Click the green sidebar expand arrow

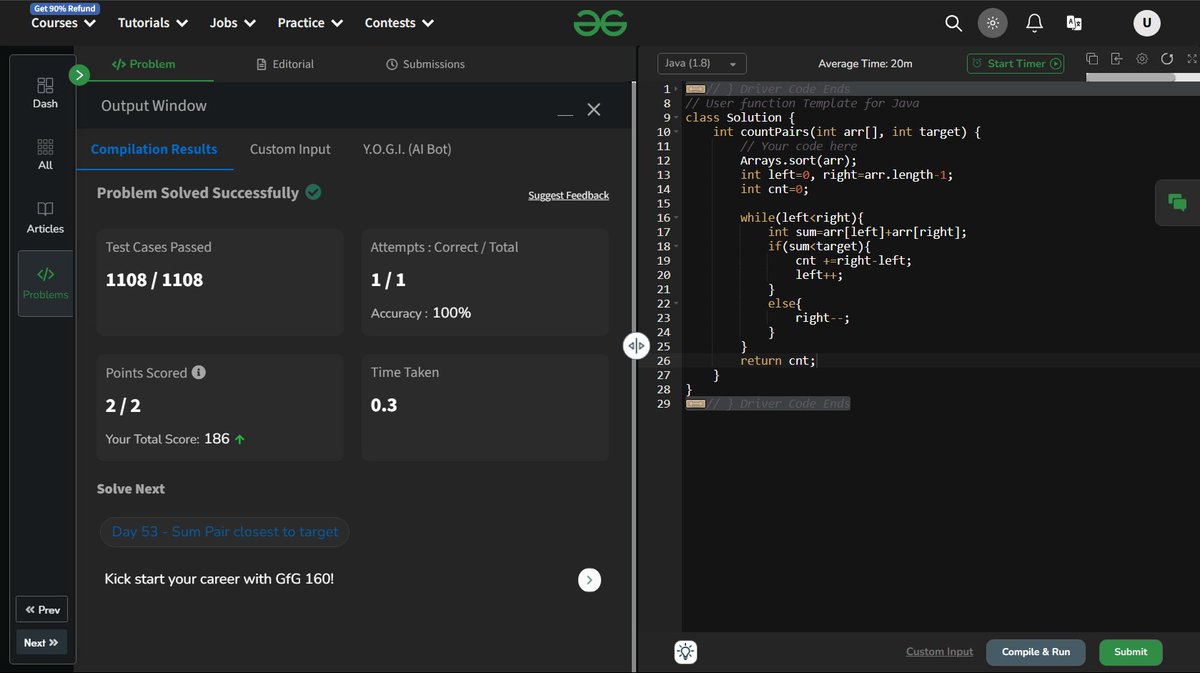[x=79, y=74]
